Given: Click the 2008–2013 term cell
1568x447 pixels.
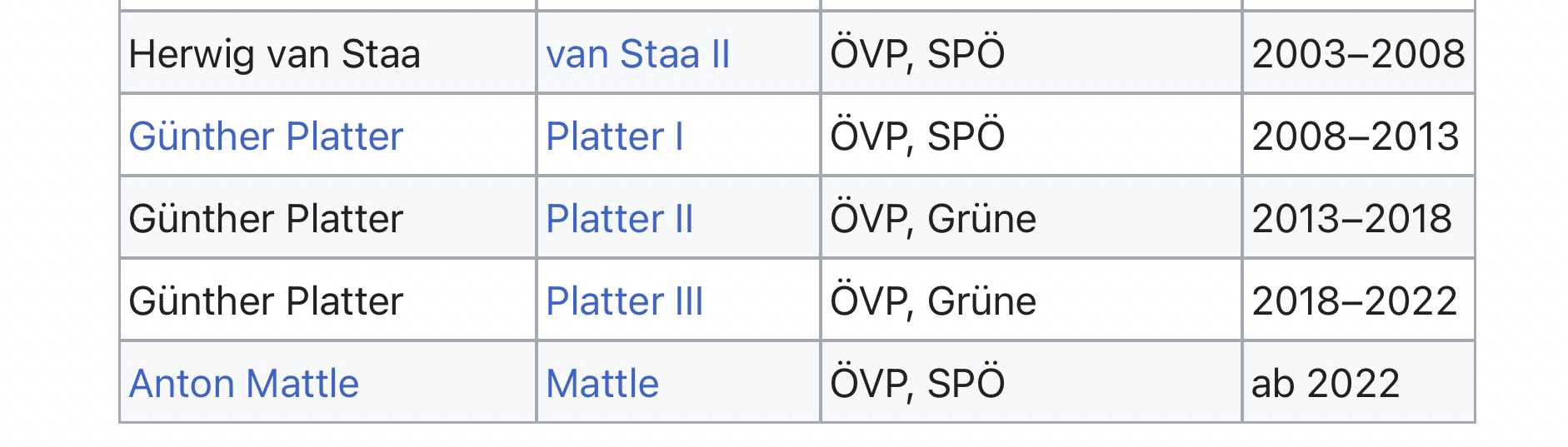Looking at the screenshot, I should 1355,137.
